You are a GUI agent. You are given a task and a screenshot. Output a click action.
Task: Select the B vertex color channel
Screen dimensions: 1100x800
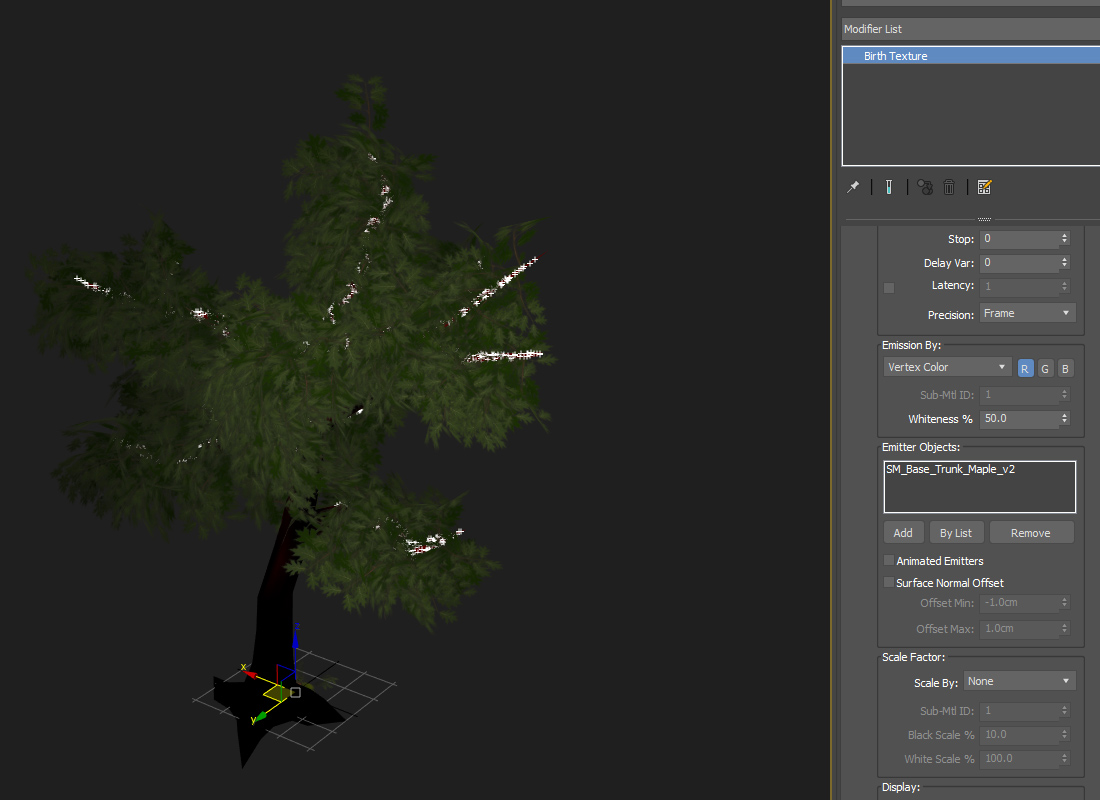1065,368
